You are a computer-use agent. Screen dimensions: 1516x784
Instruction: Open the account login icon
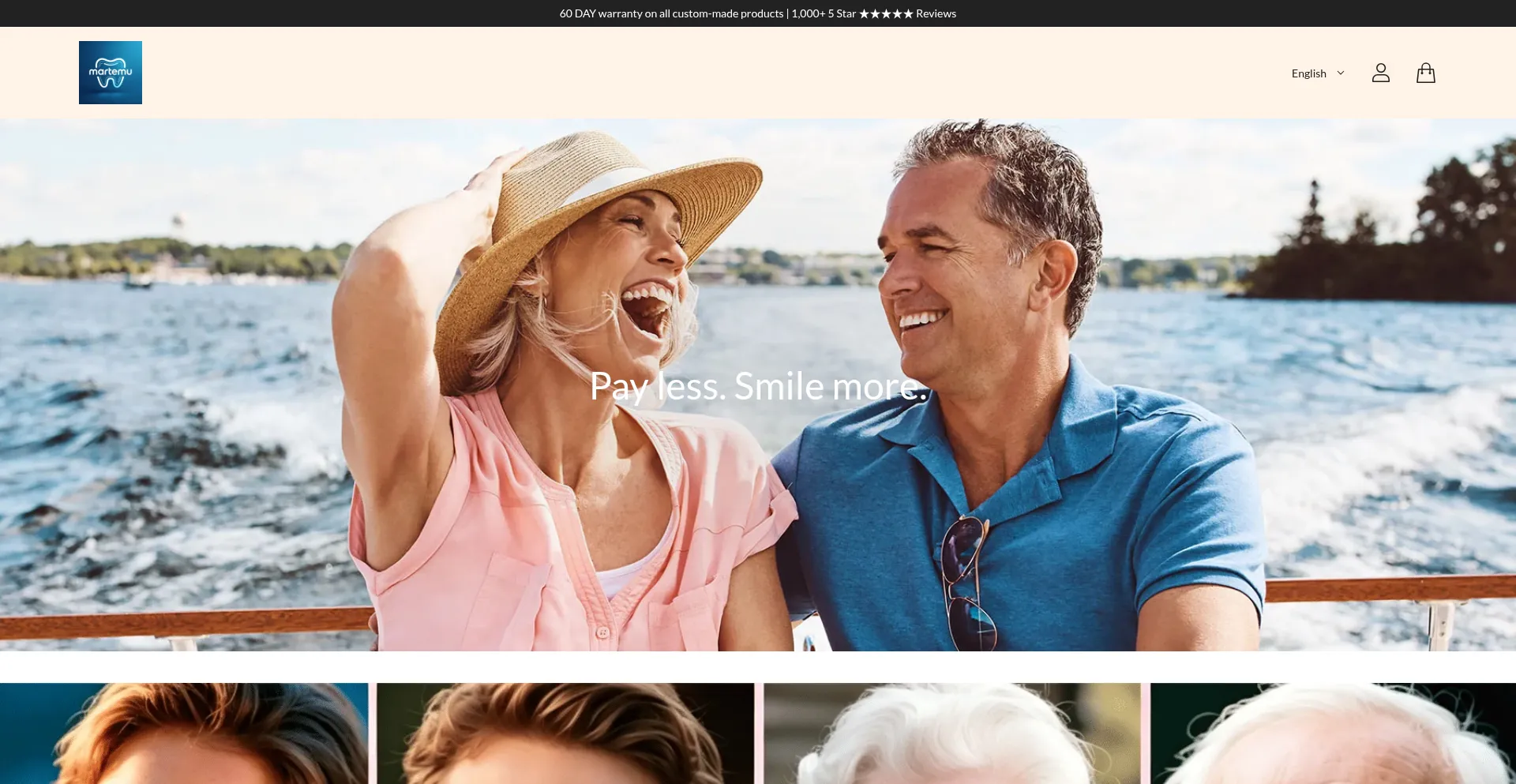1381,73
